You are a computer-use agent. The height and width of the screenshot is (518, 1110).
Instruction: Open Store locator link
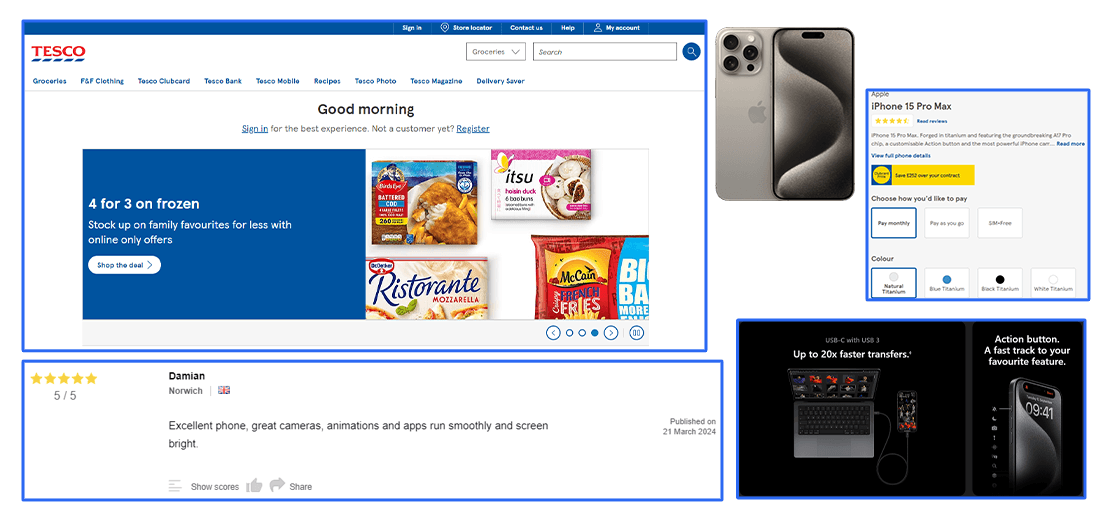pos(472,28)
